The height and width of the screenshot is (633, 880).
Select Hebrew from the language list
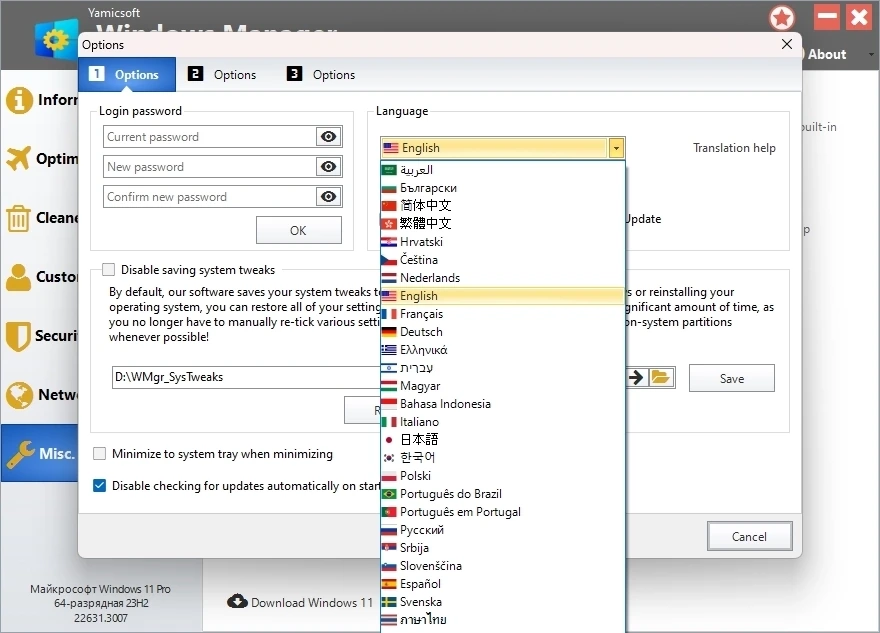(x=503, y=368)
